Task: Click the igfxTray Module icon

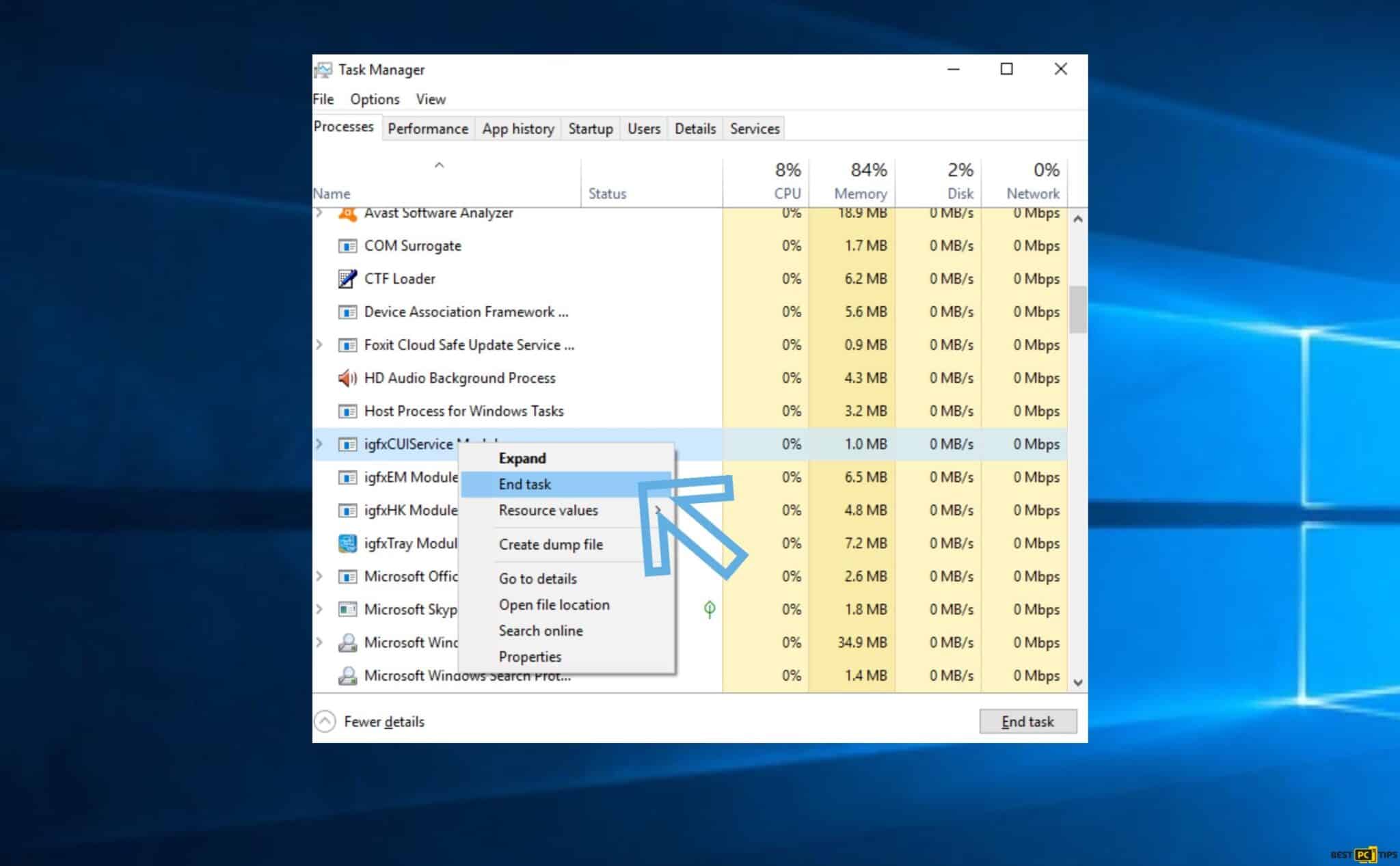Action: [x=347, y=543]
